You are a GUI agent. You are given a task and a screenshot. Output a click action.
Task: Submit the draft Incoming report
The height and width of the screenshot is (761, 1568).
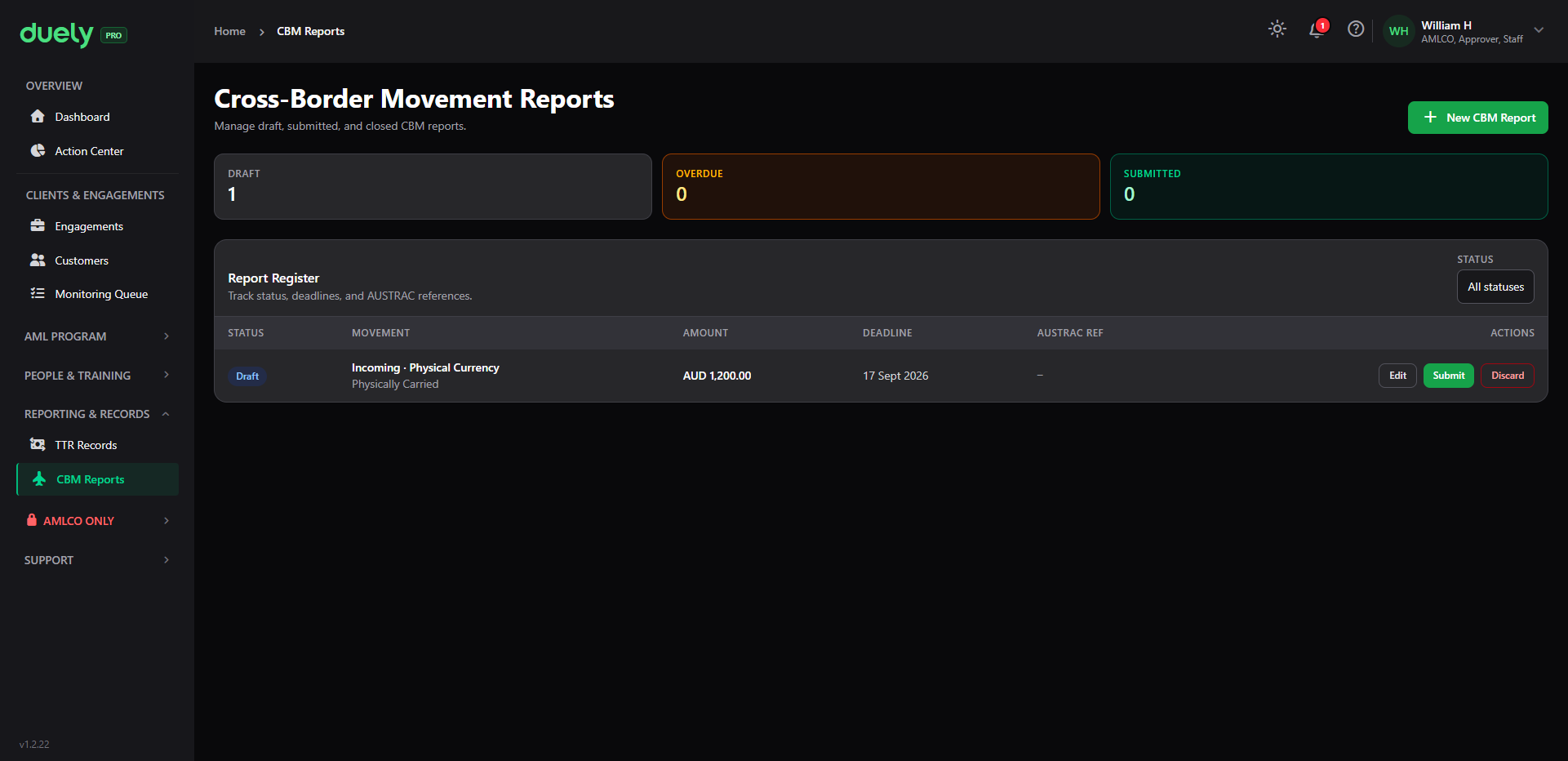point(1448,376)
